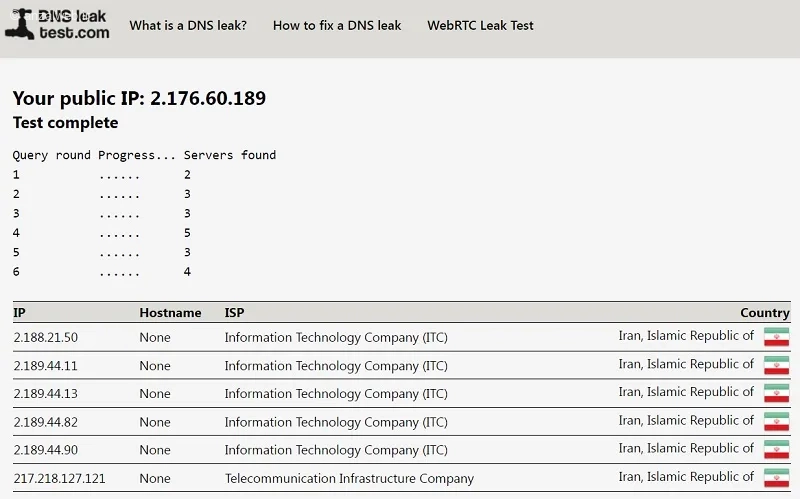Select IP address 217.218.127.121

pos(59,479)
